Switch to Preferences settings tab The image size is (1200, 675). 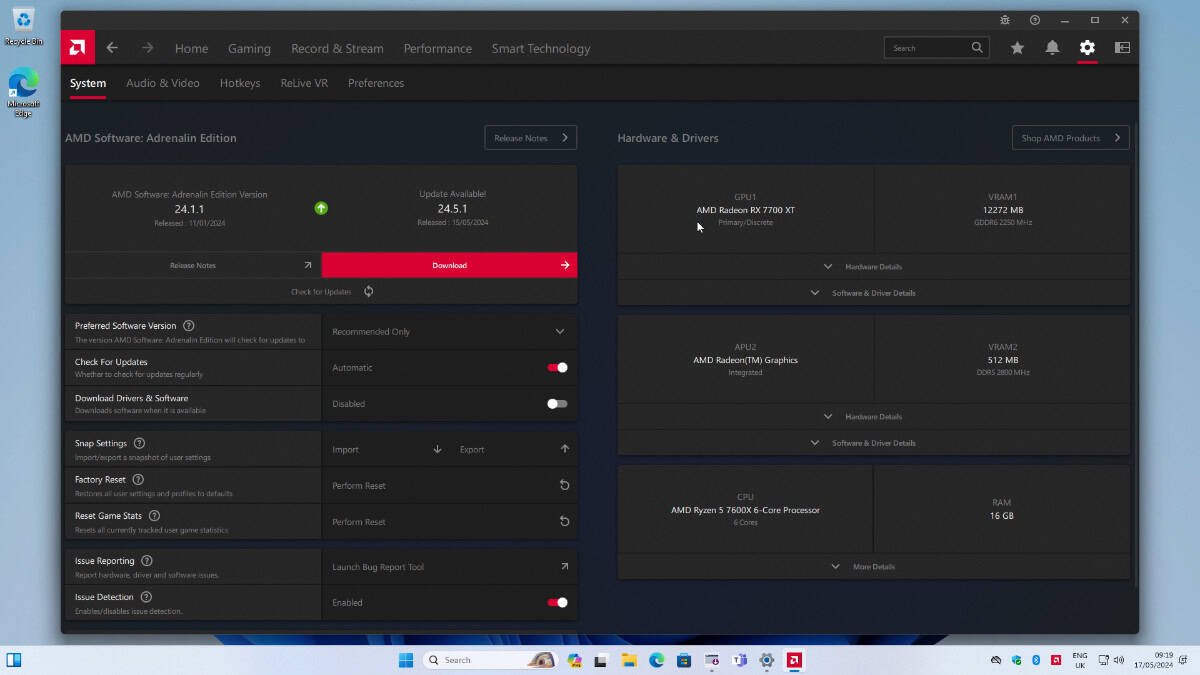[x=376, y=83]
